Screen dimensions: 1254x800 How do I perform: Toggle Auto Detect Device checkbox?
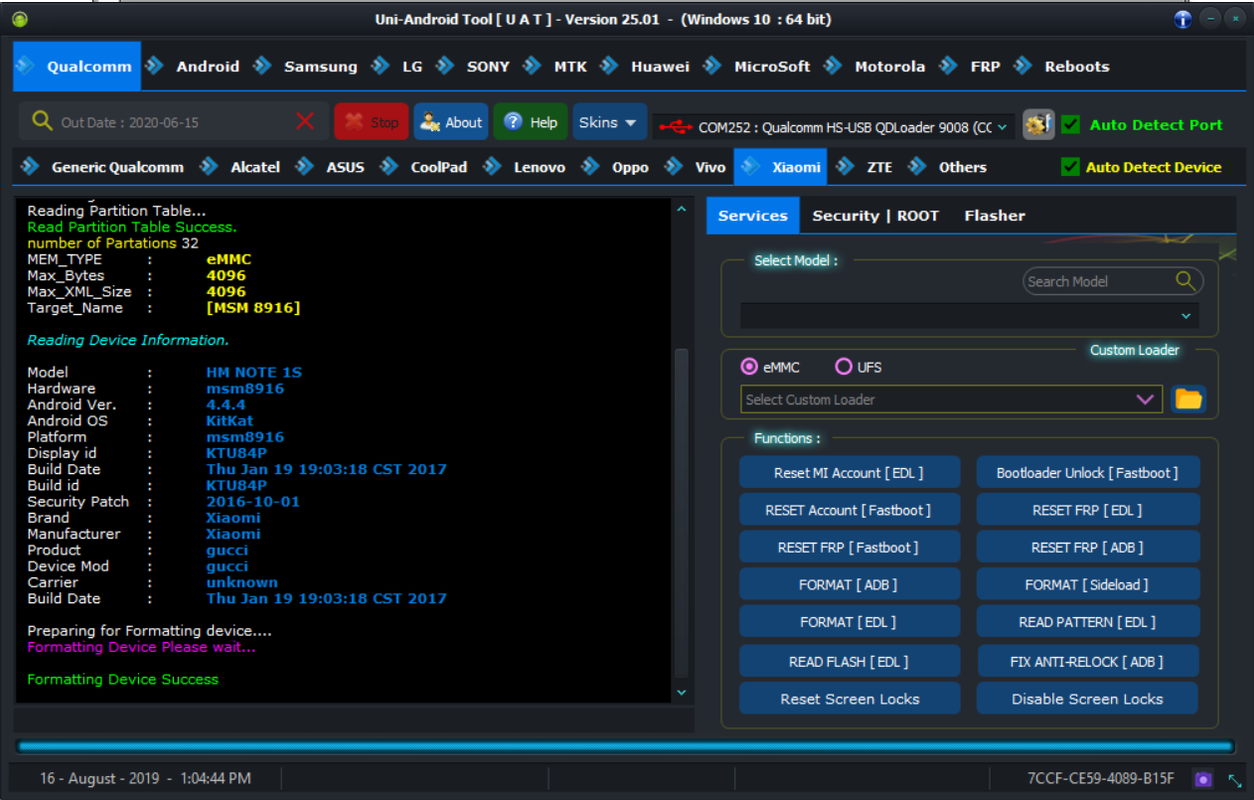pos(1071,167)
